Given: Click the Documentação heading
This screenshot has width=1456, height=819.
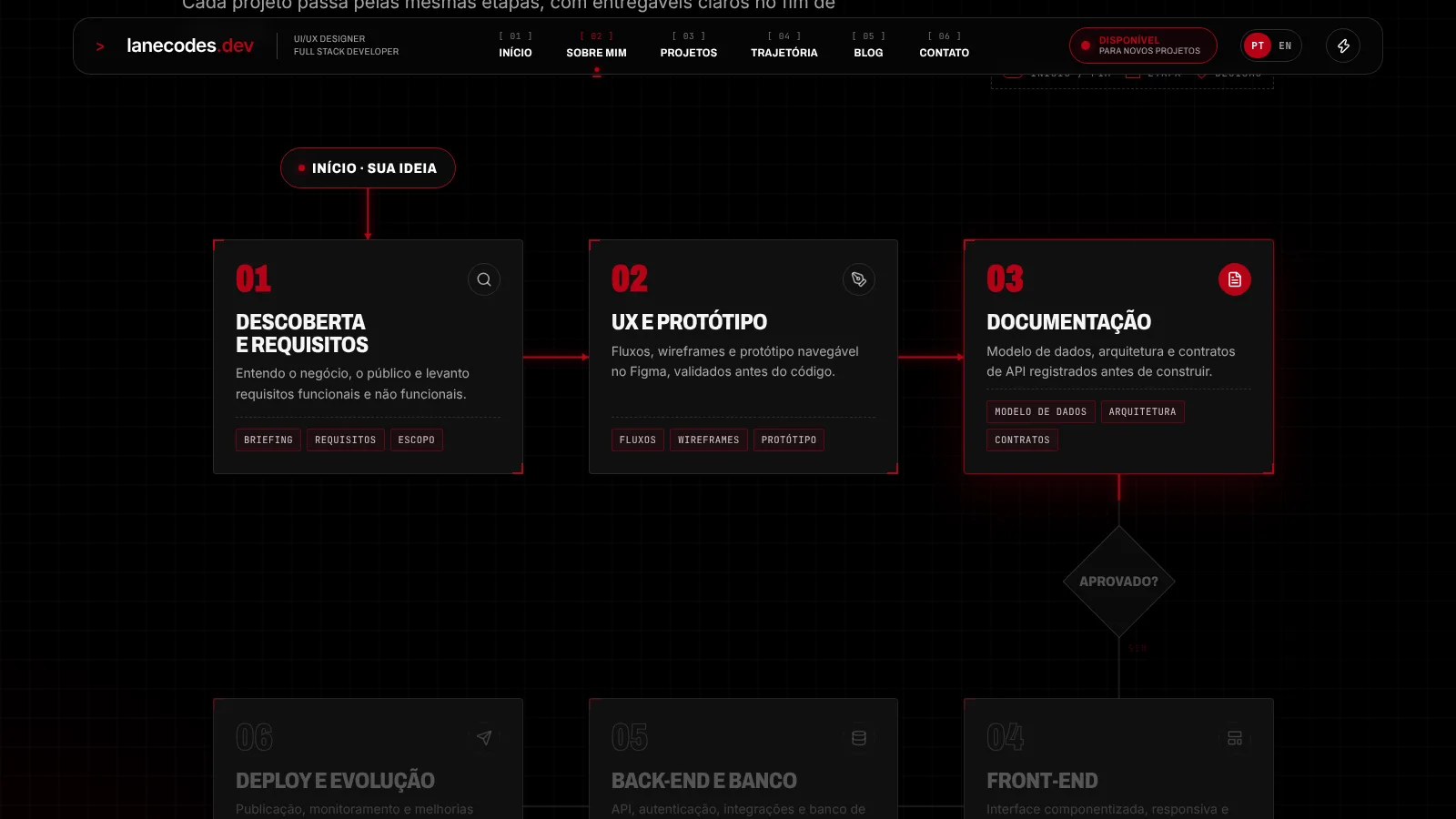Looking at the screenshot, I should [1068, 322].
